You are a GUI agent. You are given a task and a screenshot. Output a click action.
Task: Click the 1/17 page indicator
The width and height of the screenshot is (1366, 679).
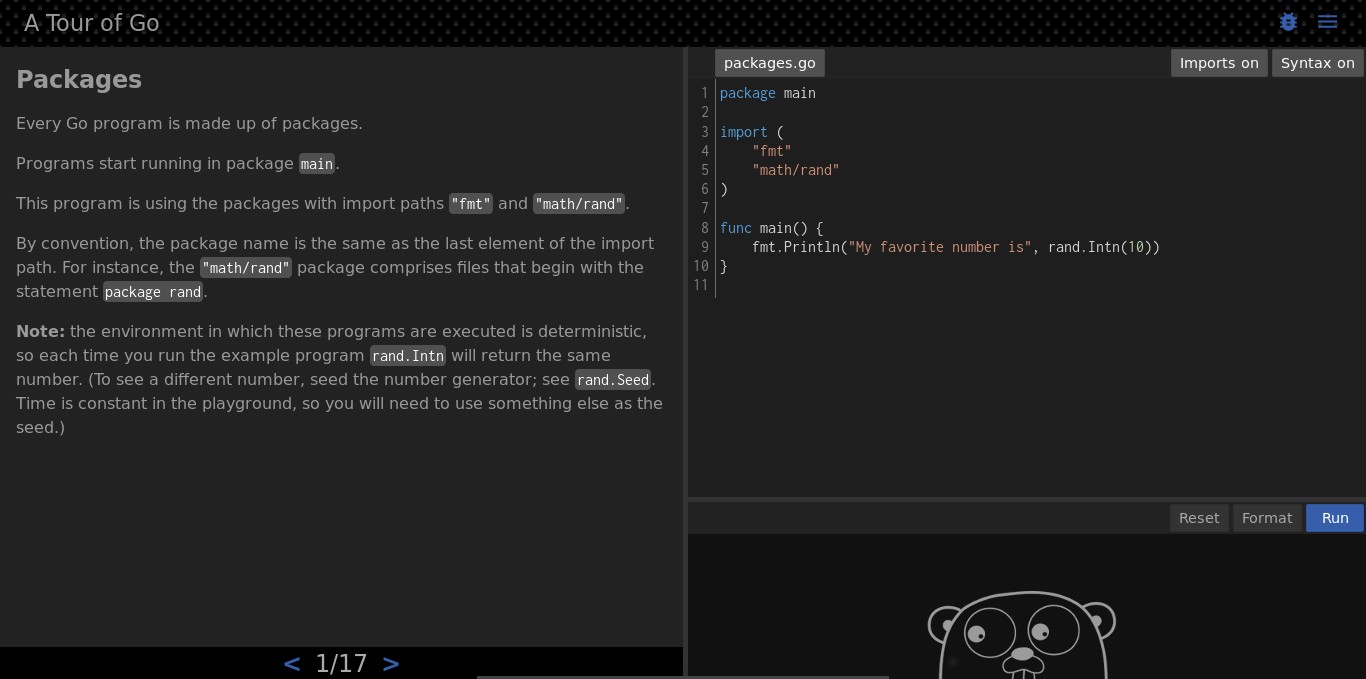tap(341, 662)
